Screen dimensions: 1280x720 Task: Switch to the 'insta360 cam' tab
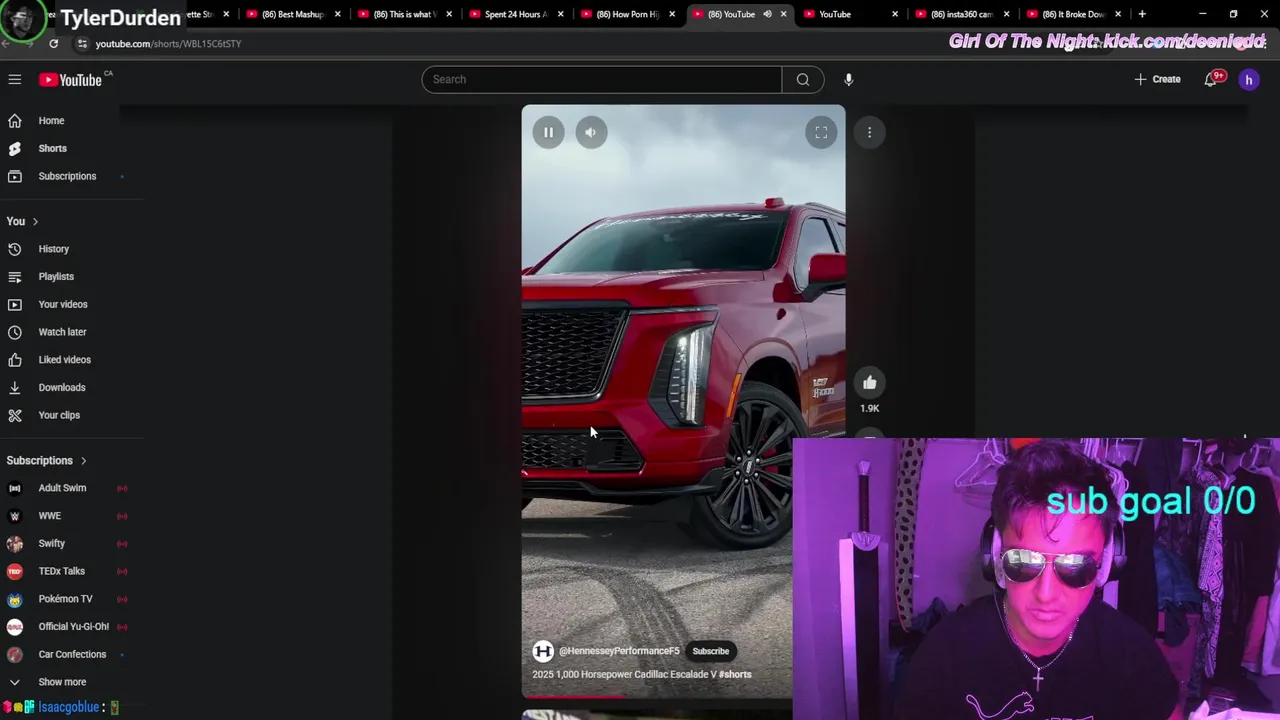pyautogui.click(x=961, y=14)
